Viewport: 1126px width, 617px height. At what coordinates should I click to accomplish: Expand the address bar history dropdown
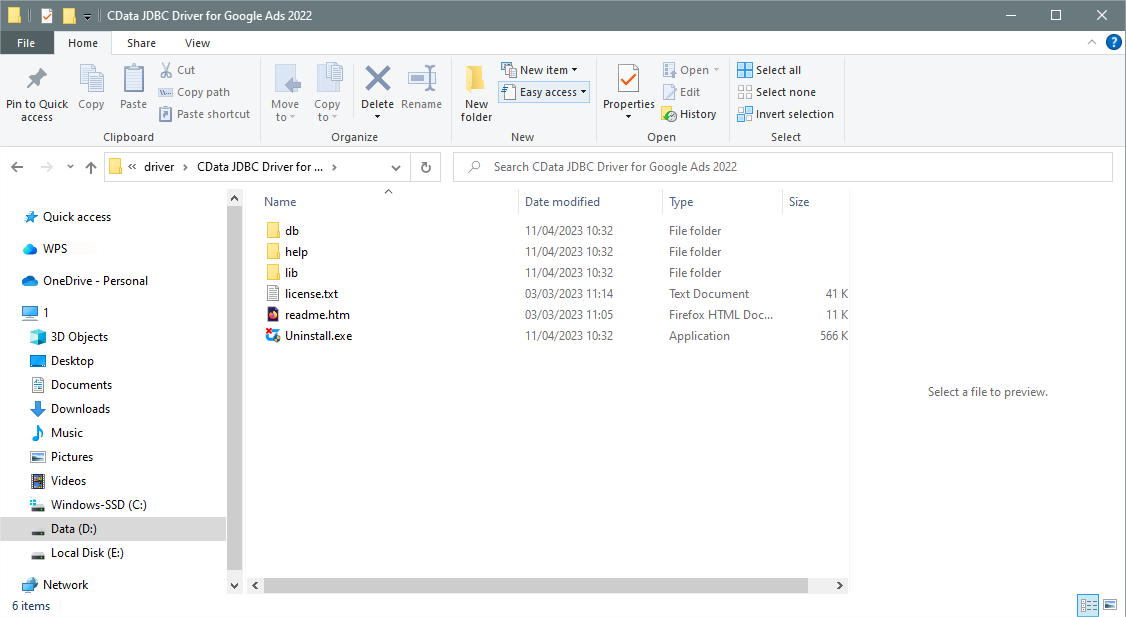pyautogui.click(x=396, y=167)
